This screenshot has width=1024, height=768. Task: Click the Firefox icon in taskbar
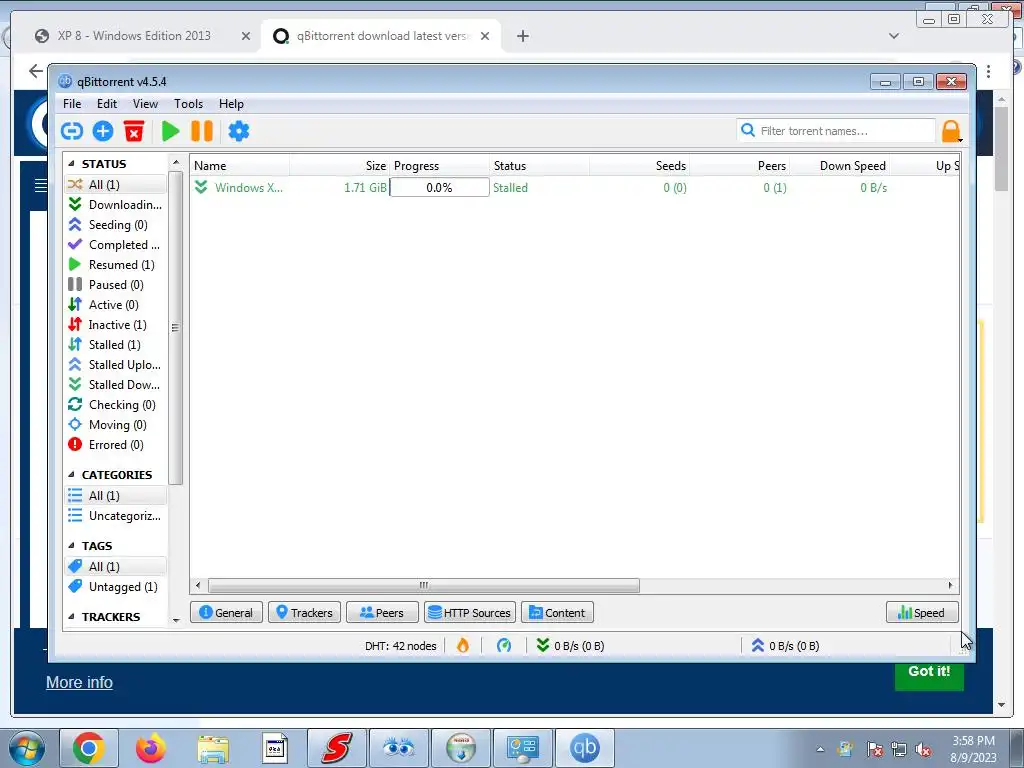point(151,748)
